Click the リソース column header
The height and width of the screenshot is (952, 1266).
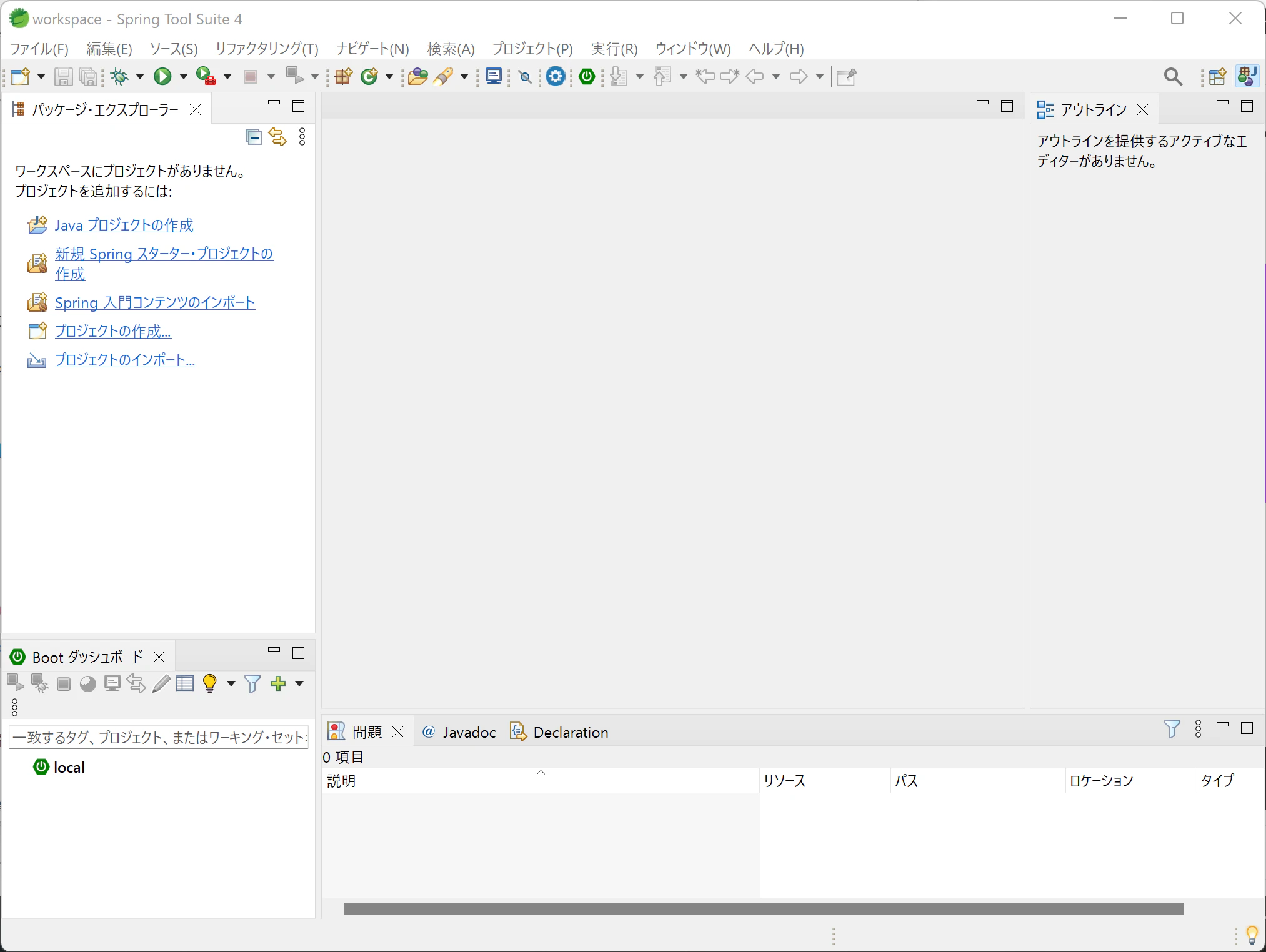pyautogui.click(x=825, y=780)
